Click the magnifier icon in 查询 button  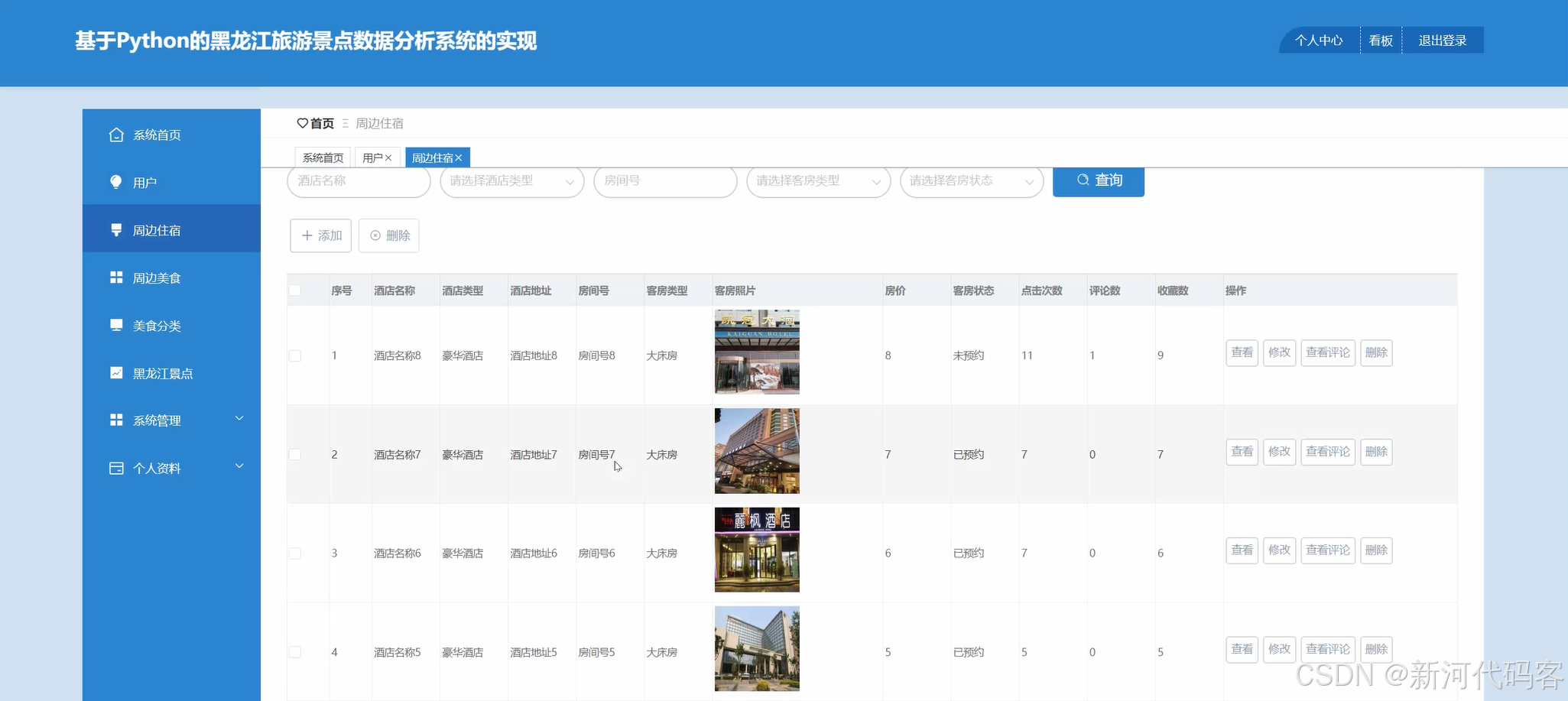[1083, 180]
